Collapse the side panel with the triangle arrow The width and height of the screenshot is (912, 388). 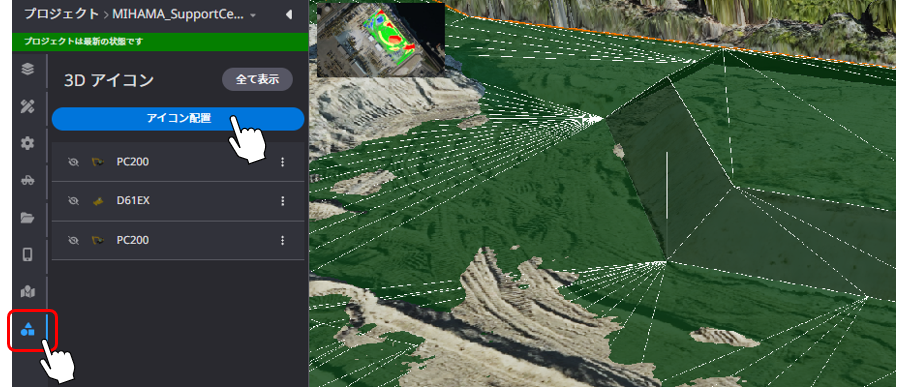pyautogui.click(x=289, y=15)
